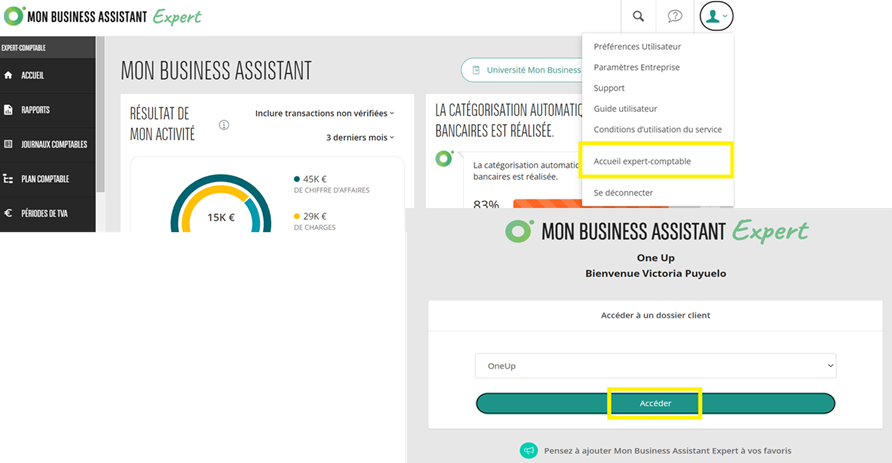Click the sidebar vertical scrollbar
The image size is (892, 463).
coord(101,114)
